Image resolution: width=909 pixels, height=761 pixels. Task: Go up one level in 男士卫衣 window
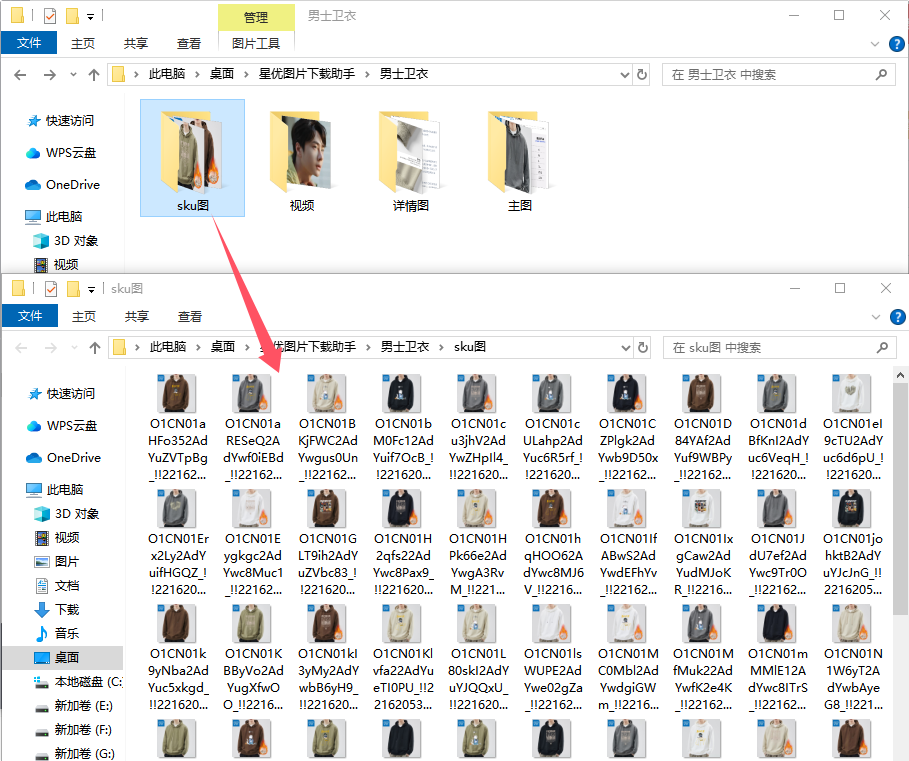click(x=93, y=75)
